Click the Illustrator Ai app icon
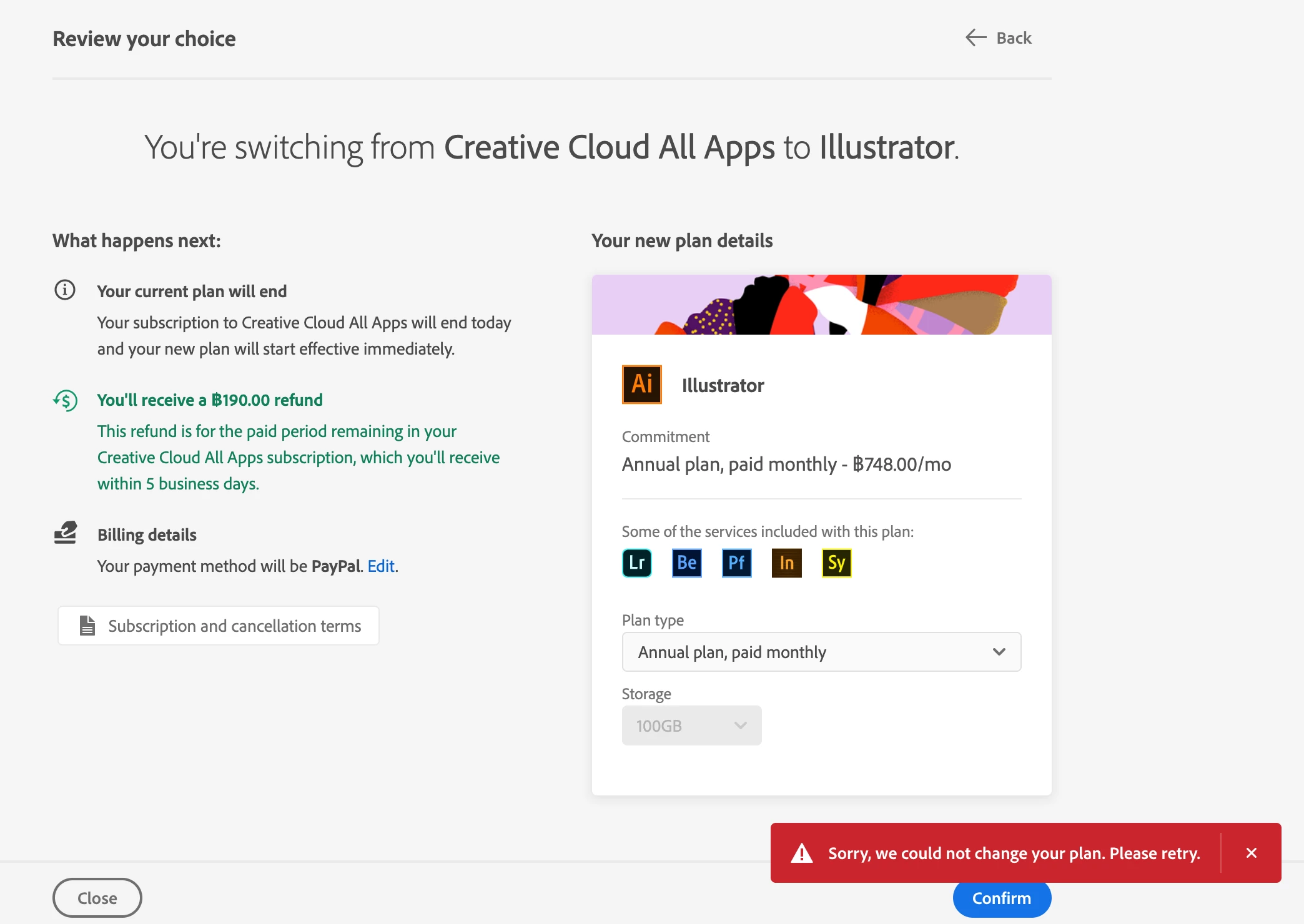The image size is (1304, 924). click(x=641, y=385)
